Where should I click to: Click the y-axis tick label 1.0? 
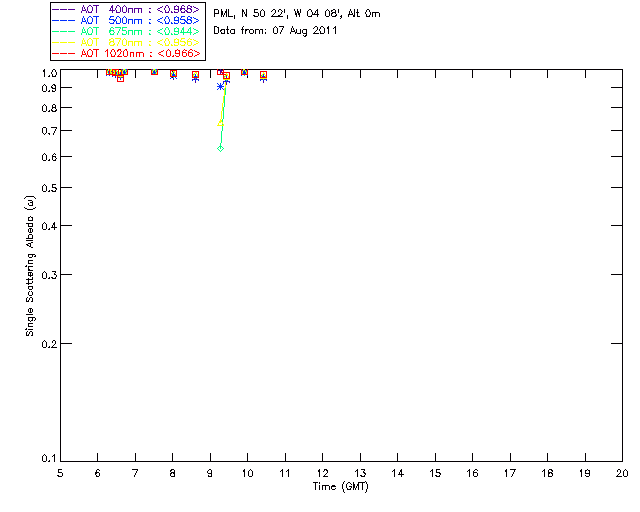coord(49,73)
